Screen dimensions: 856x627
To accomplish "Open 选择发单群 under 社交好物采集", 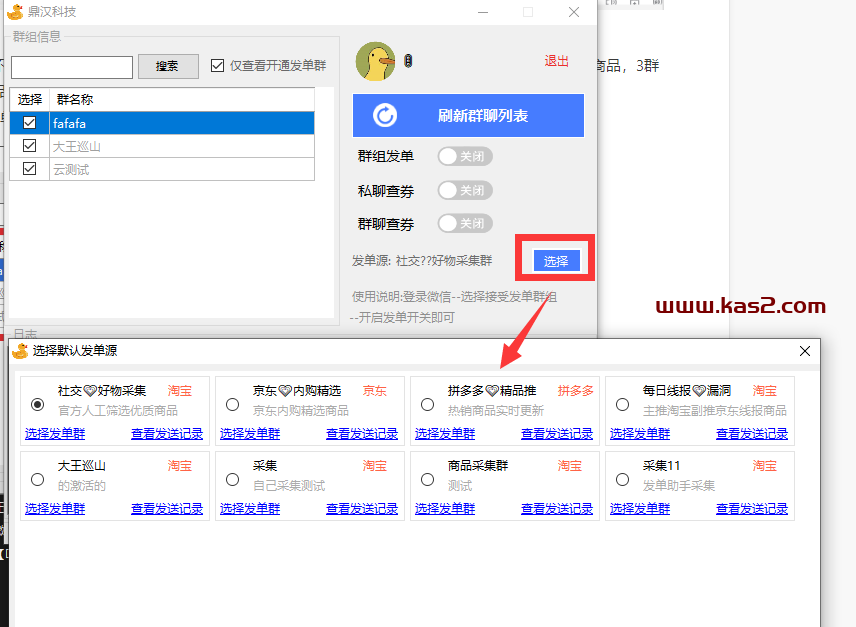I will point(55,434).
